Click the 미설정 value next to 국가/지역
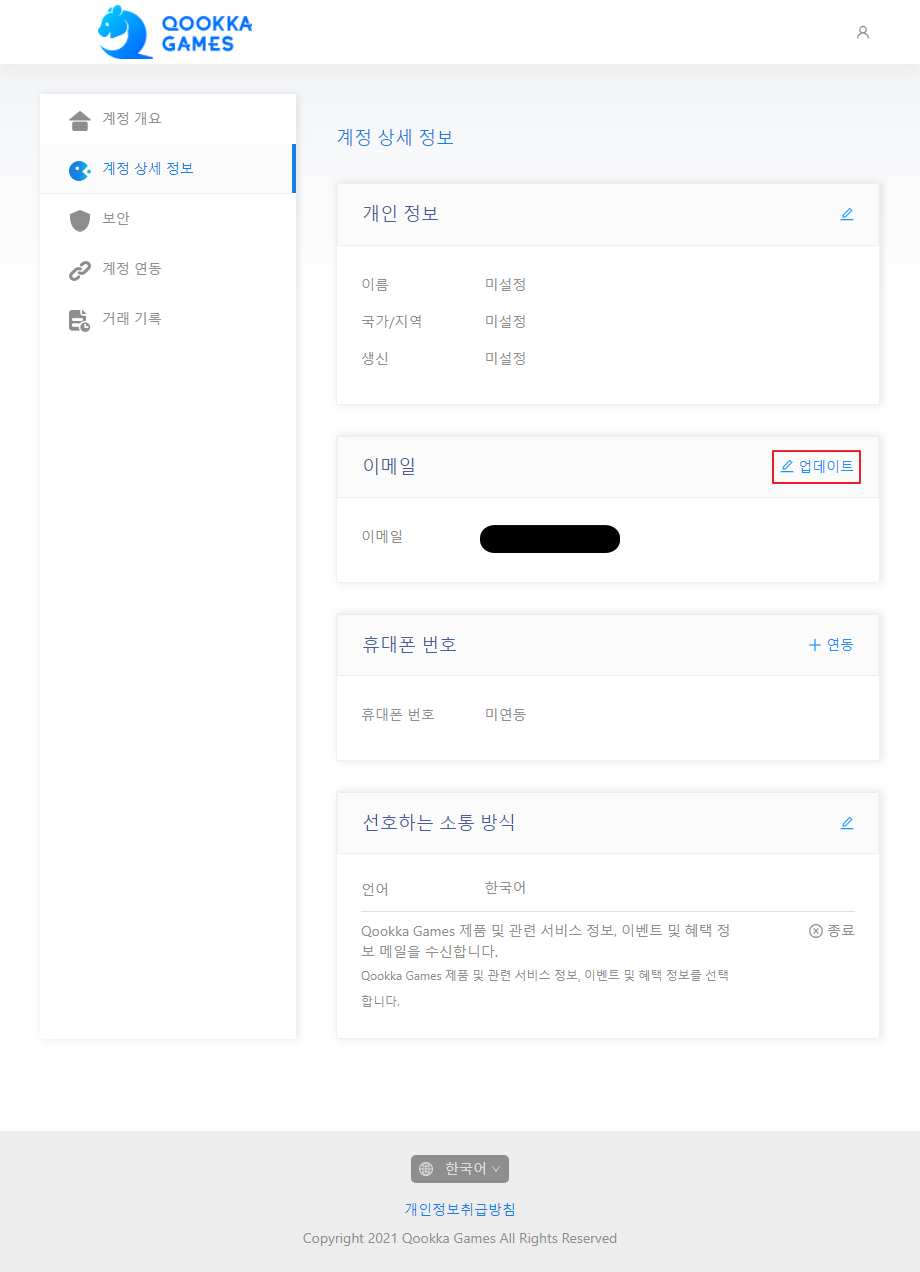This screenshot has width=920, height=1272. [x=506, y=321]
